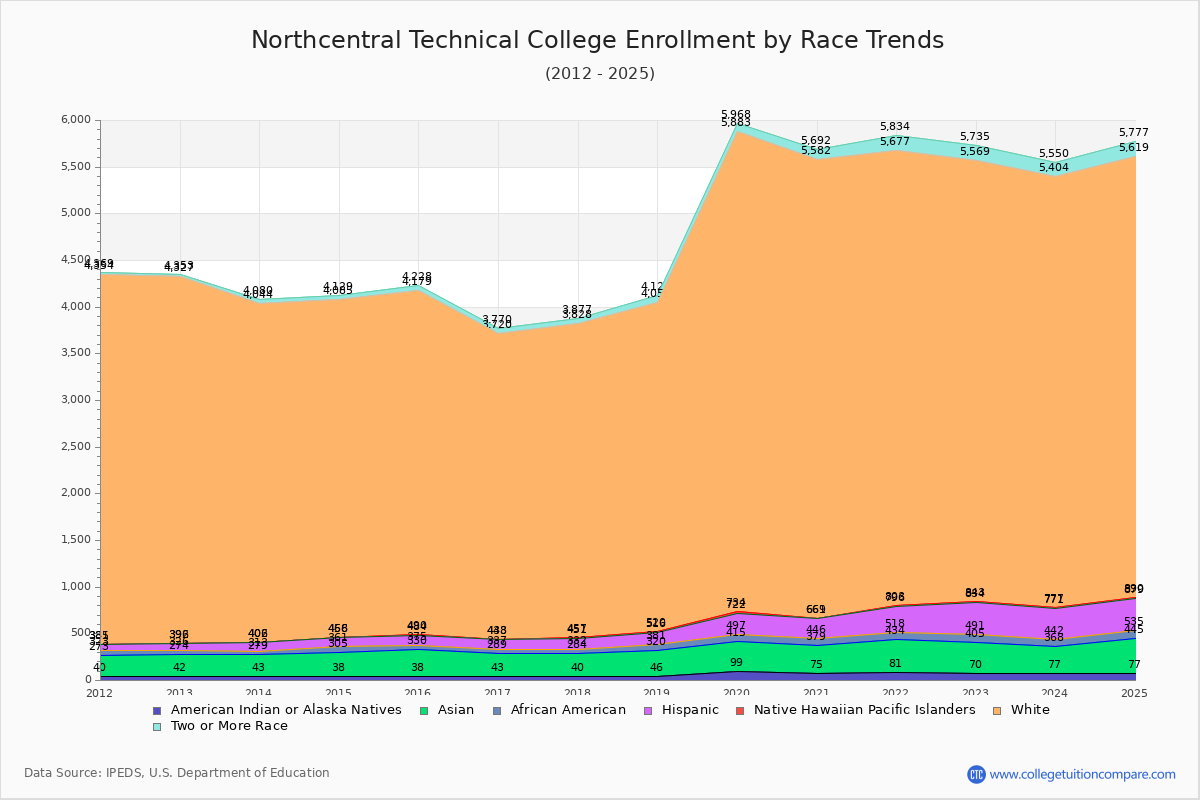Click the 2,000 y-axis label
Viewport: 1200px width, 800px height.
pos(76,493)
